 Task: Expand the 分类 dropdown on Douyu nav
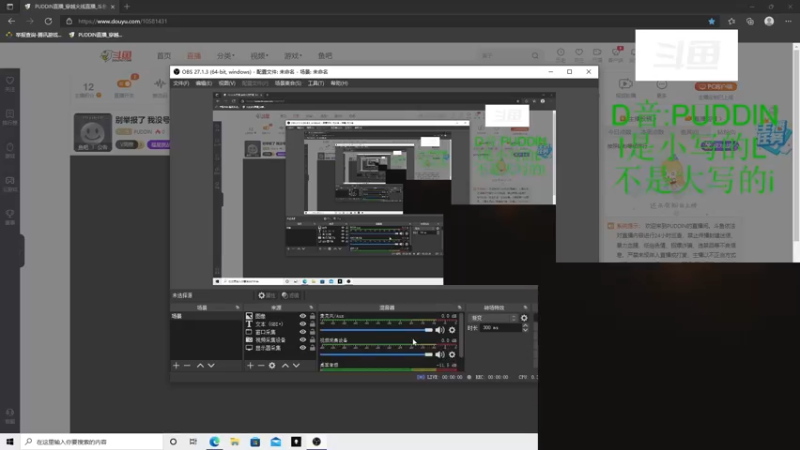225,56
